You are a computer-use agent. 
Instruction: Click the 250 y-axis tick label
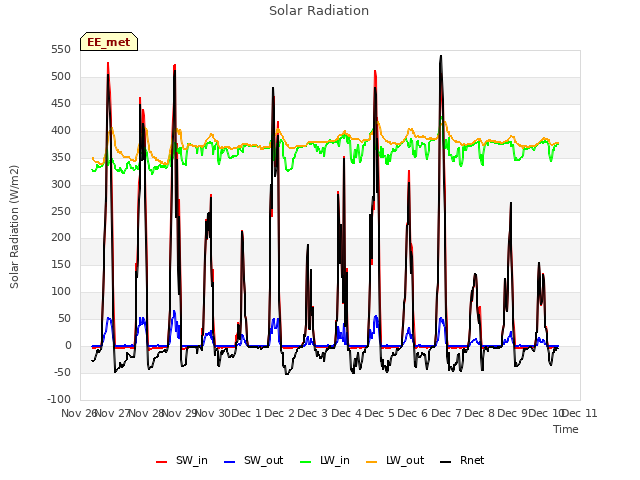[61, 211]
